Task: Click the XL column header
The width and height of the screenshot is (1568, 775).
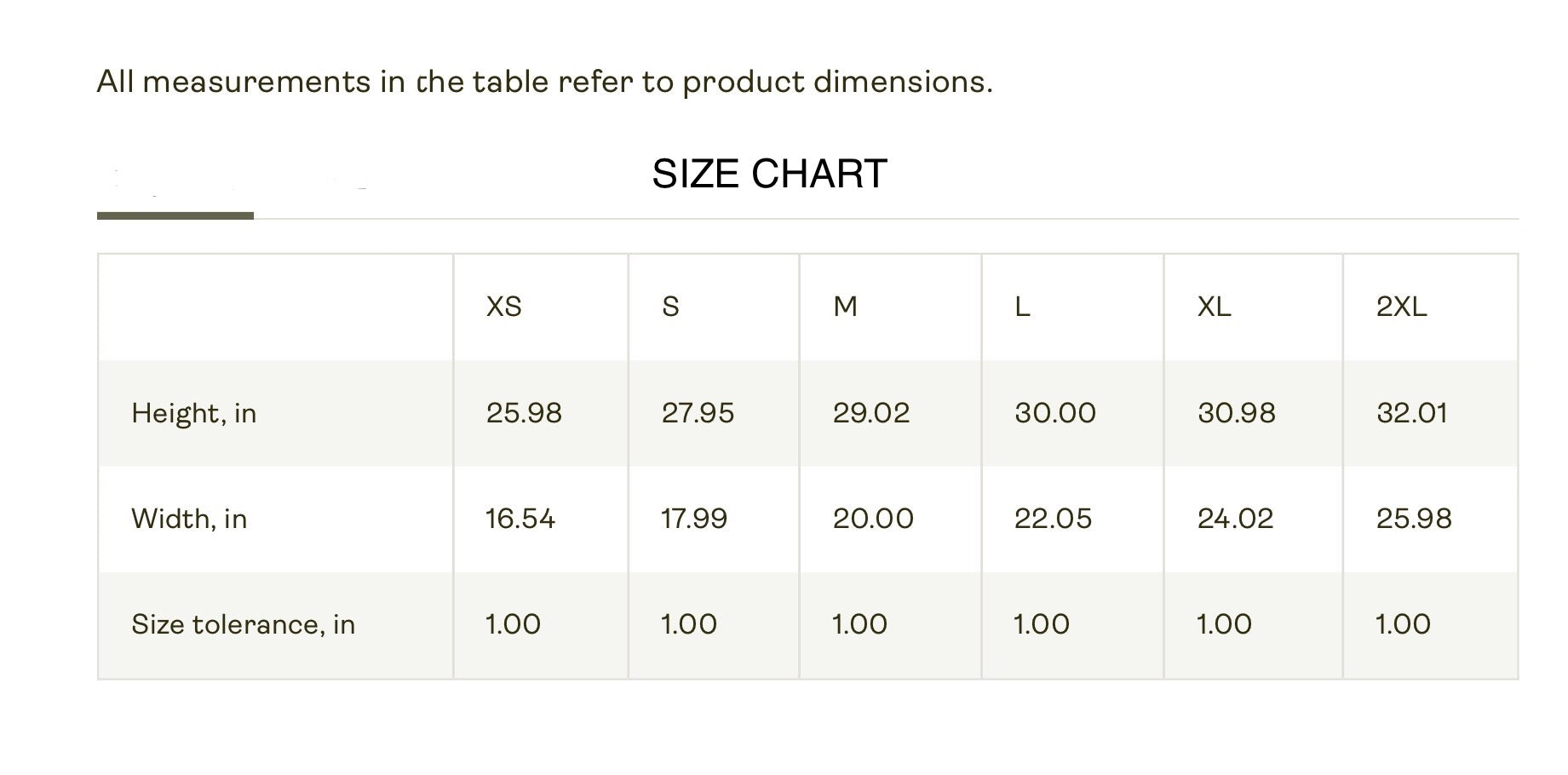Action: coord(1214,307)
